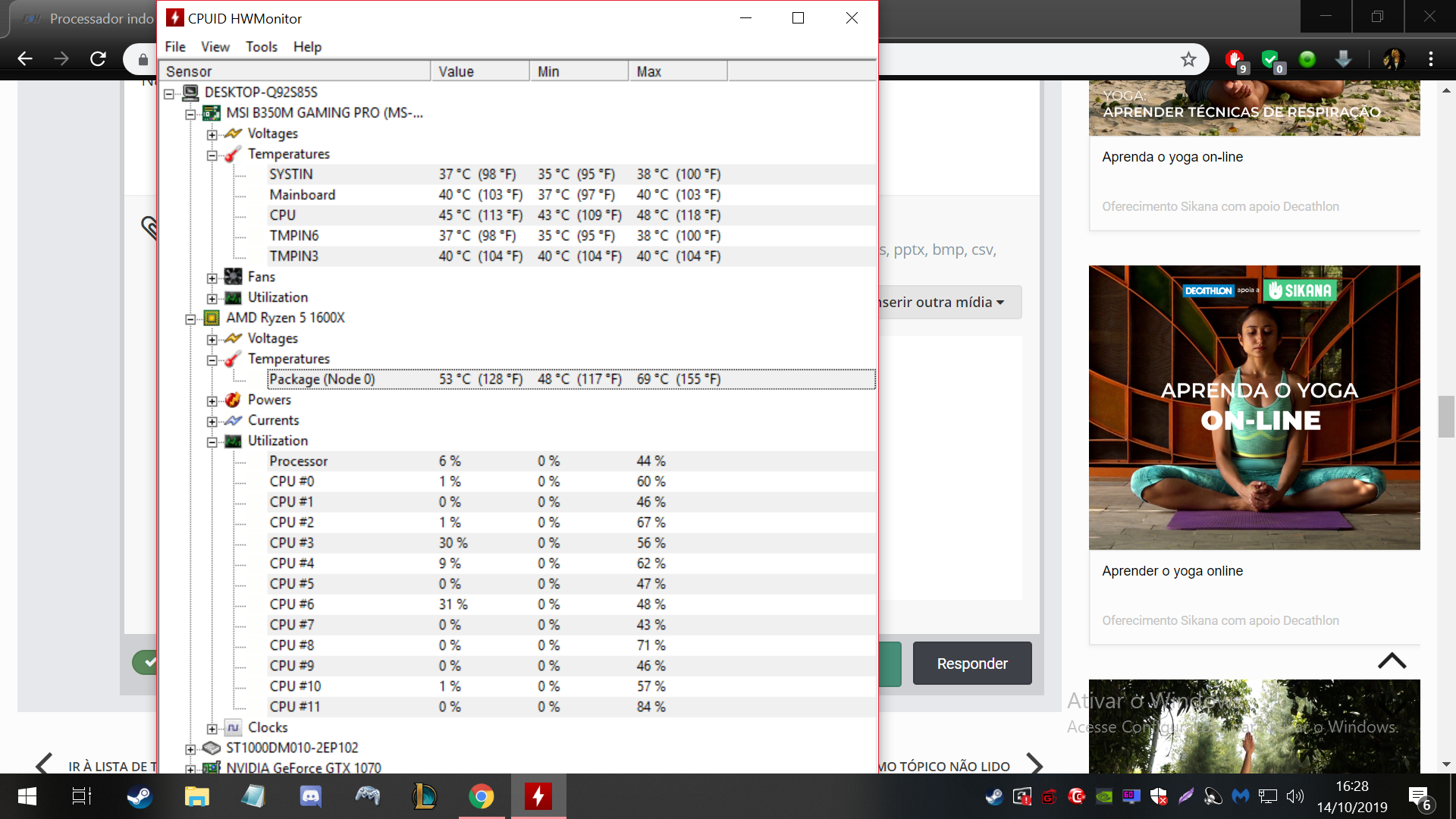Click the flame icon beside Powers
Viewport: 1456px width, 819px height.
(234, 400)
